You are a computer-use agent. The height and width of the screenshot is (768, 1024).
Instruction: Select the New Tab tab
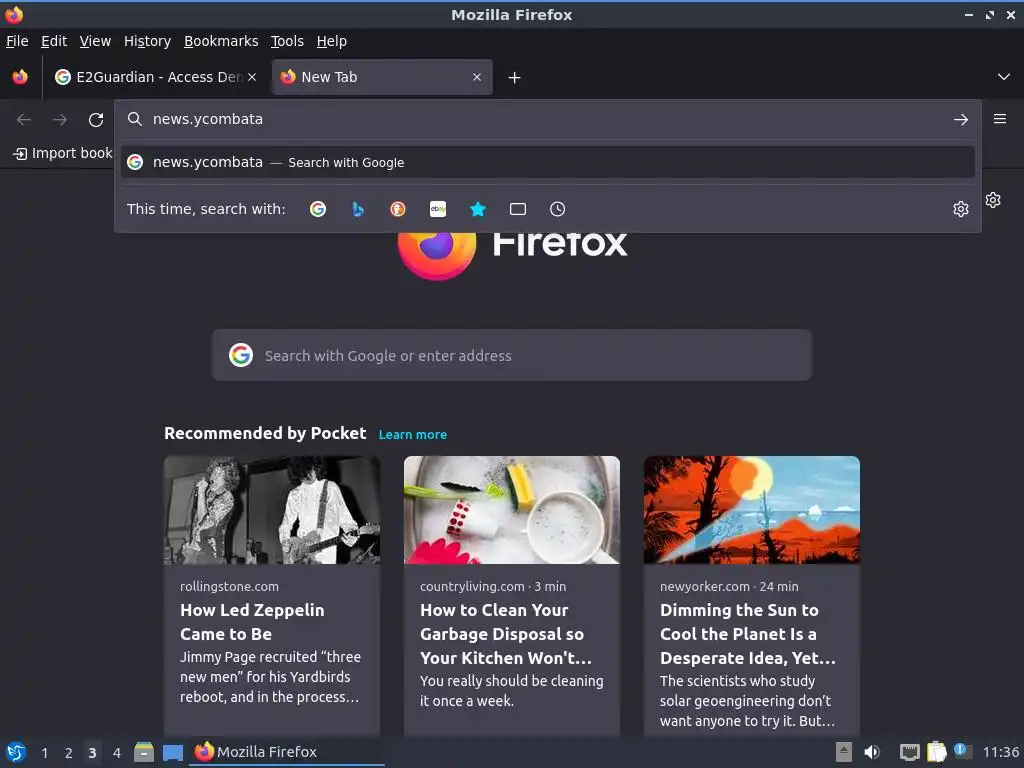pyautogui.click(x=382, y=77)
